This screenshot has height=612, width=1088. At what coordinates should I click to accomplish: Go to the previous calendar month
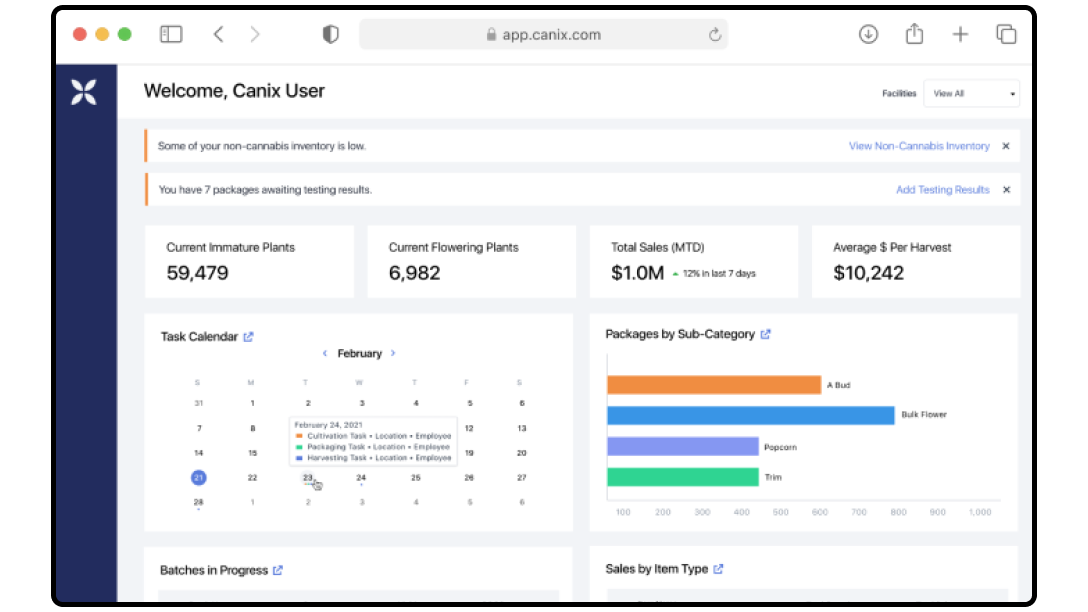pos(325,353)
